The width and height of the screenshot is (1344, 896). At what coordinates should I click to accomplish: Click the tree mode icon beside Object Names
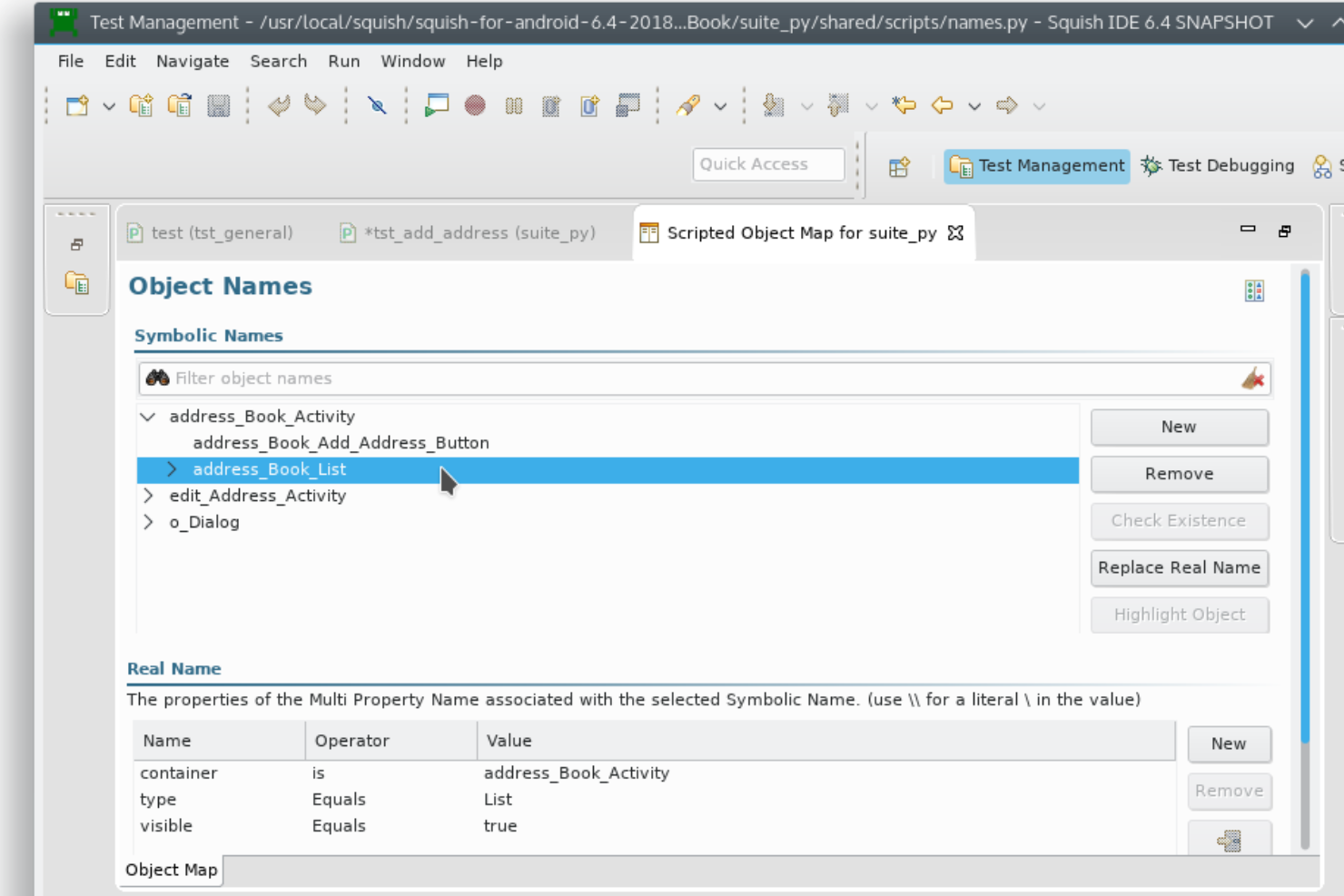(1254, 290)
